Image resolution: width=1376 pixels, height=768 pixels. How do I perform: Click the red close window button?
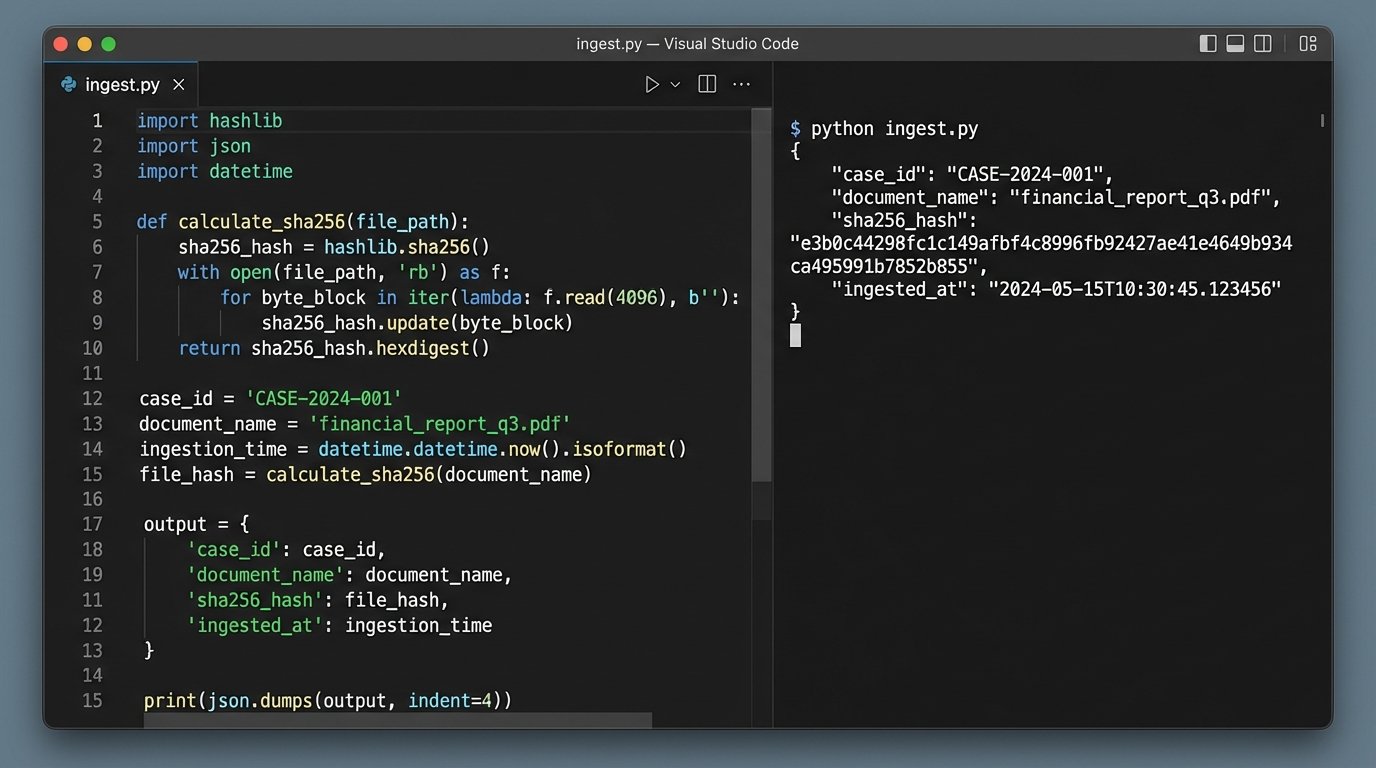61,44
